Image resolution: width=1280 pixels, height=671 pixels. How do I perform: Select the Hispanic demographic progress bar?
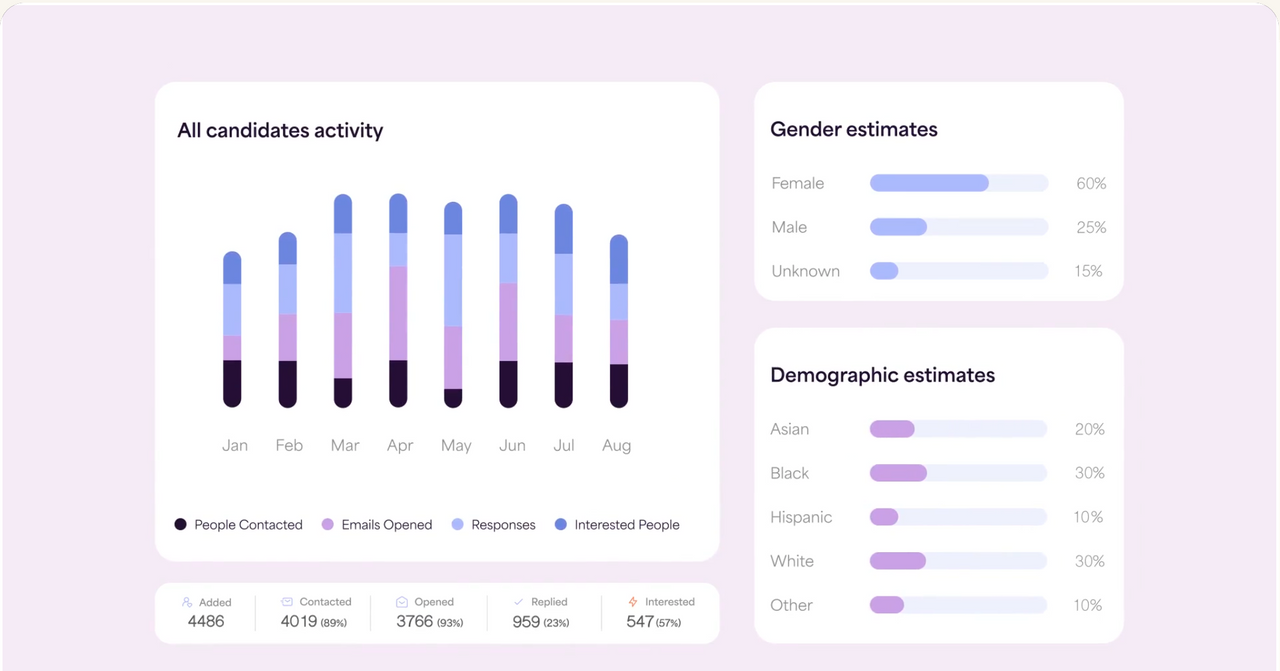[x=958, y=517]
